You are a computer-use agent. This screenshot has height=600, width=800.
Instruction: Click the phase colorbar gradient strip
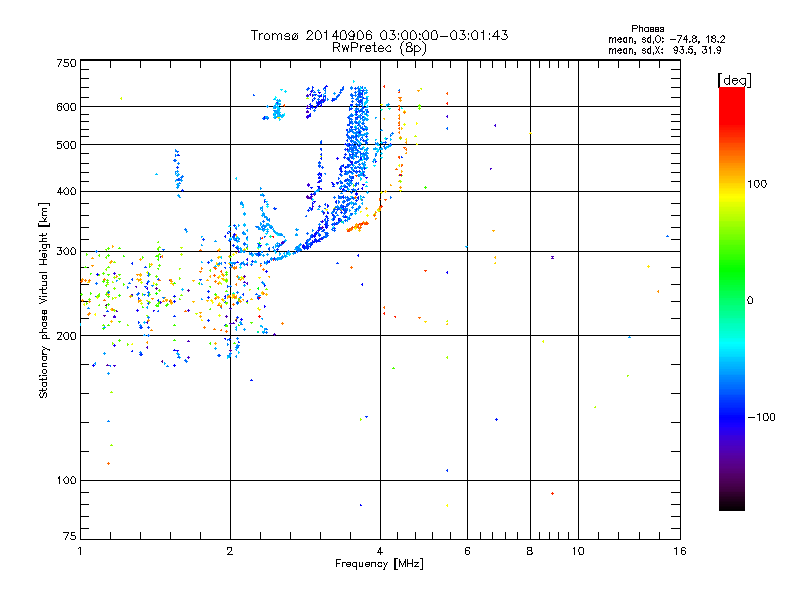[732, 298]
